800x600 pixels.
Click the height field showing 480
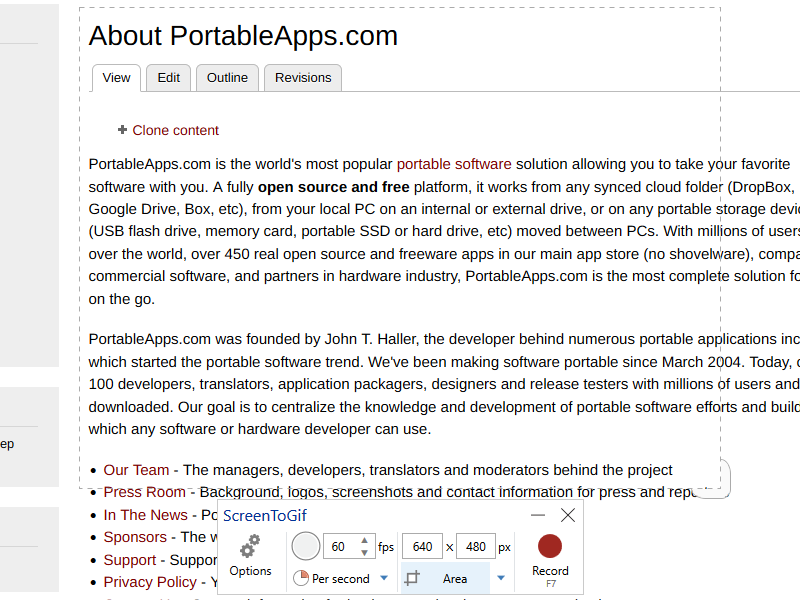point(475,547)
